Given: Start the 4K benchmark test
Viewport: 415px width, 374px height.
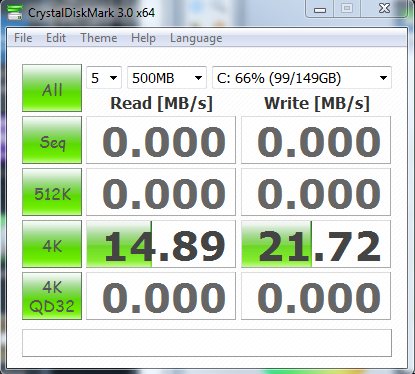Looking at the screenshot, I should pyautogui.click(x=52, y=244).
